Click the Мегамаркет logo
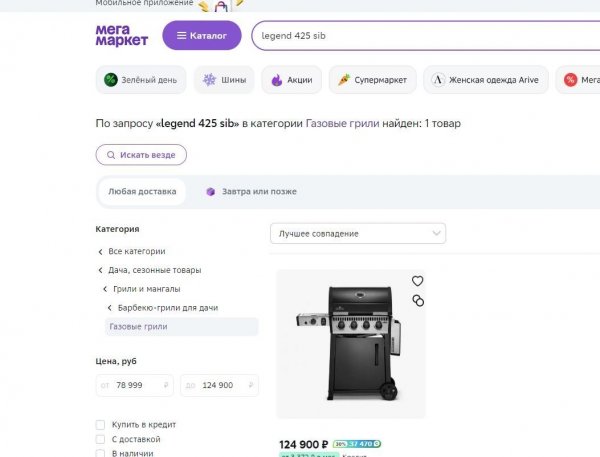 (121, 36)
